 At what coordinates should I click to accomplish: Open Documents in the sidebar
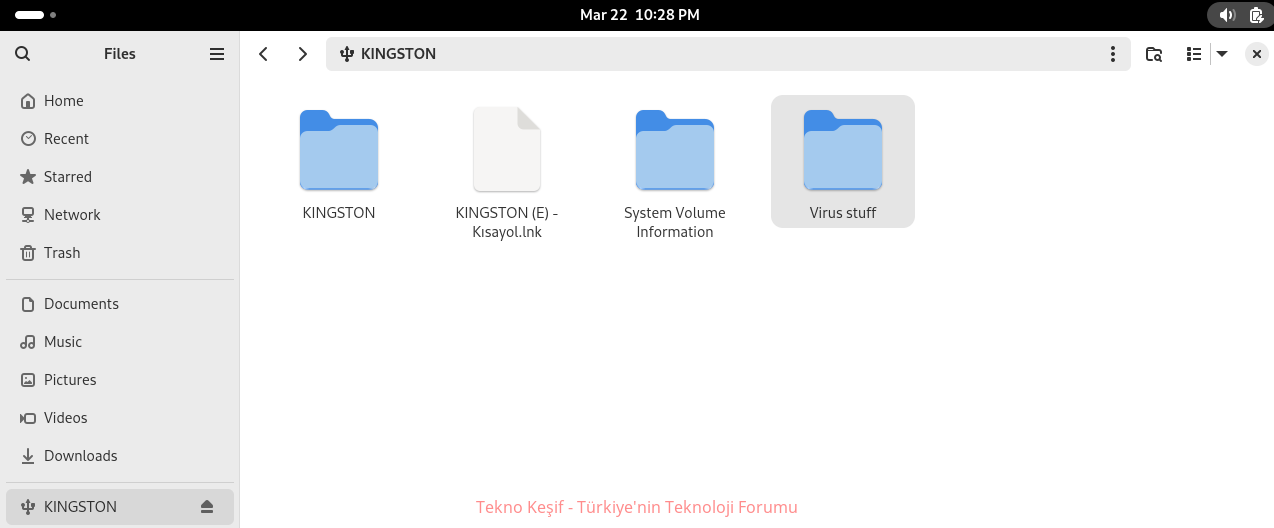point(120,304)
